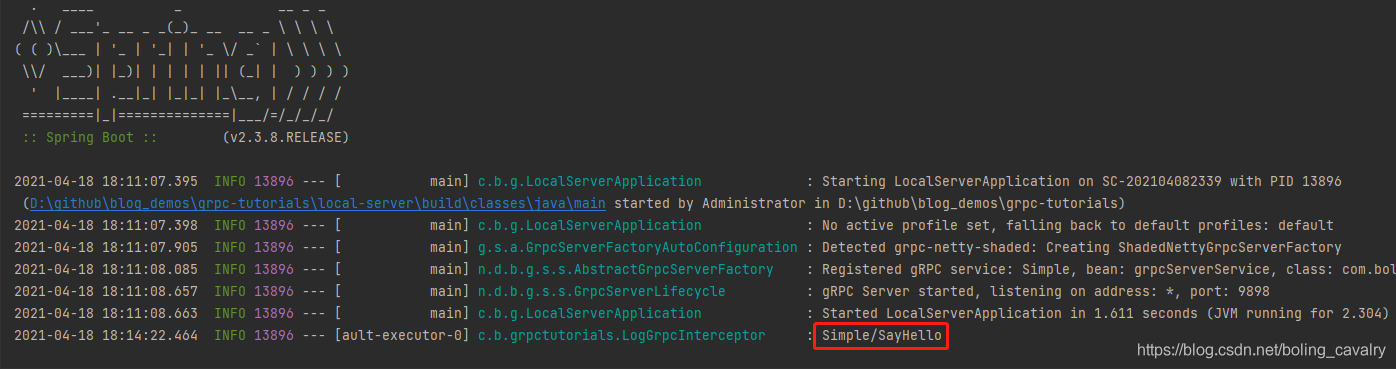The height and width of the screenshot is (369, 1396).
Task: Click timestamp 2021-04-18 18:11:07.398
Action: coord(106,225)
